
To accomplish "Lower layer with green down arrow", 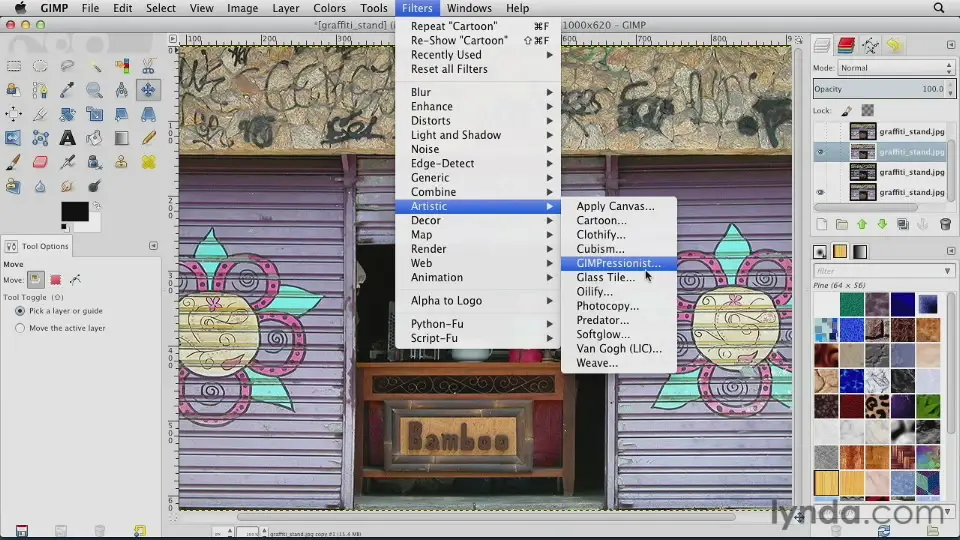I will (882, 225).
